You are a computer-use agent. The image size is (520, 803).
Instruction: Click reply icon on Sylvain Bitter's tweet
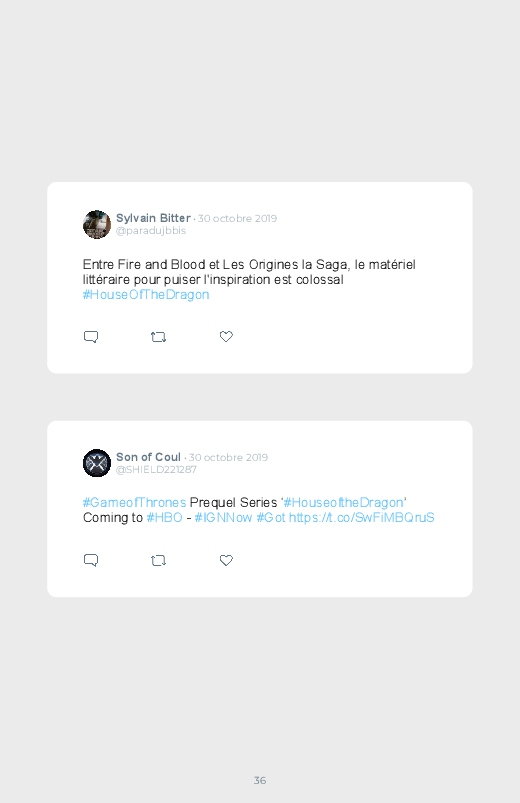tap(91, 337)
